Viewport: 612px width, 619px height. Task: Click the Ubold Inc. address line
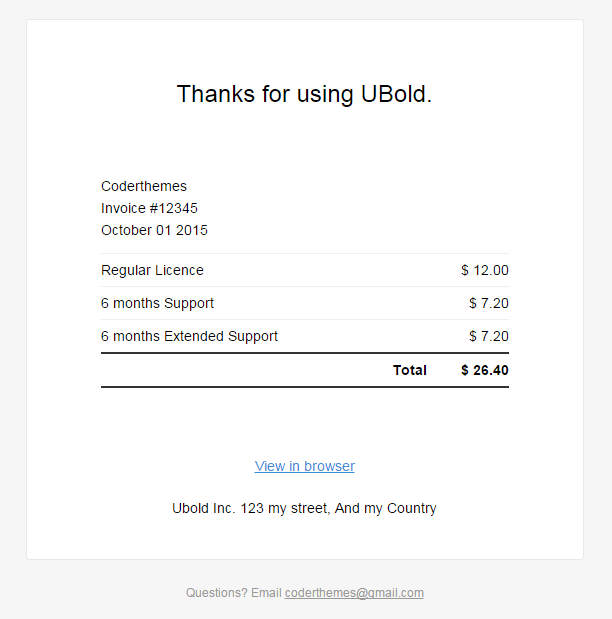[304, 508]
